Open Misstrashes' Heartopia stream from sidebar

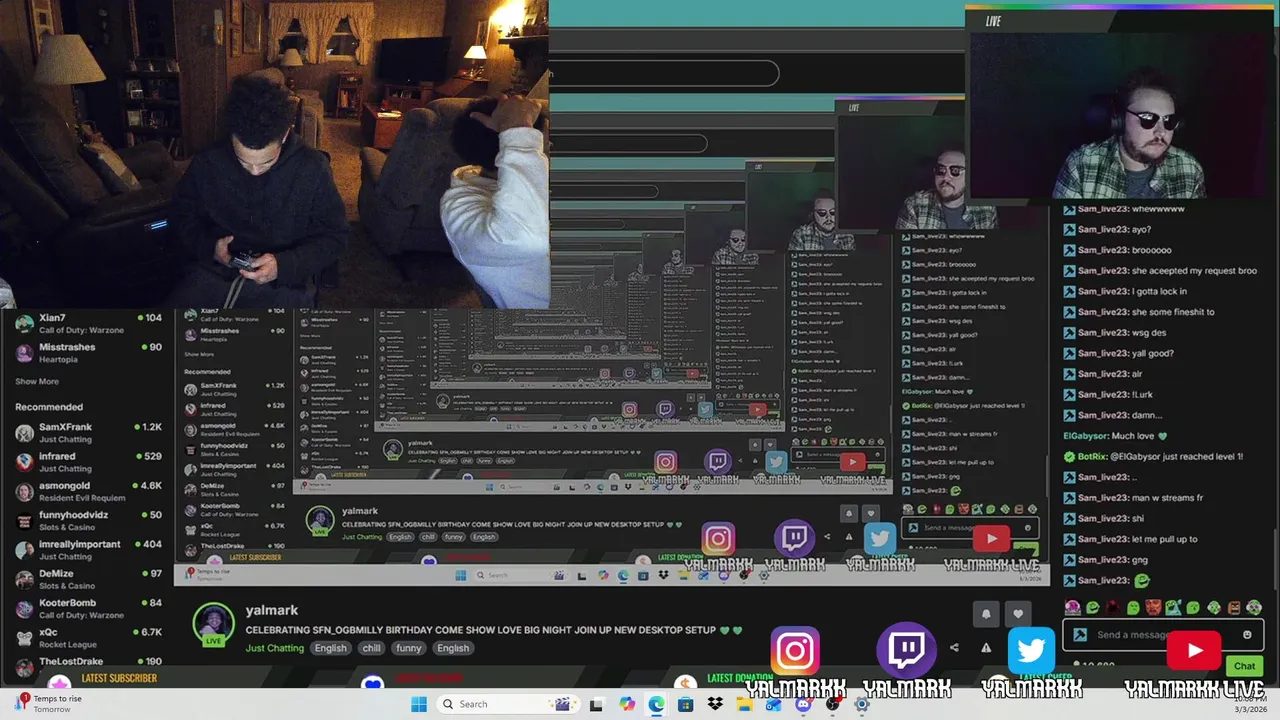click(88, 352)
